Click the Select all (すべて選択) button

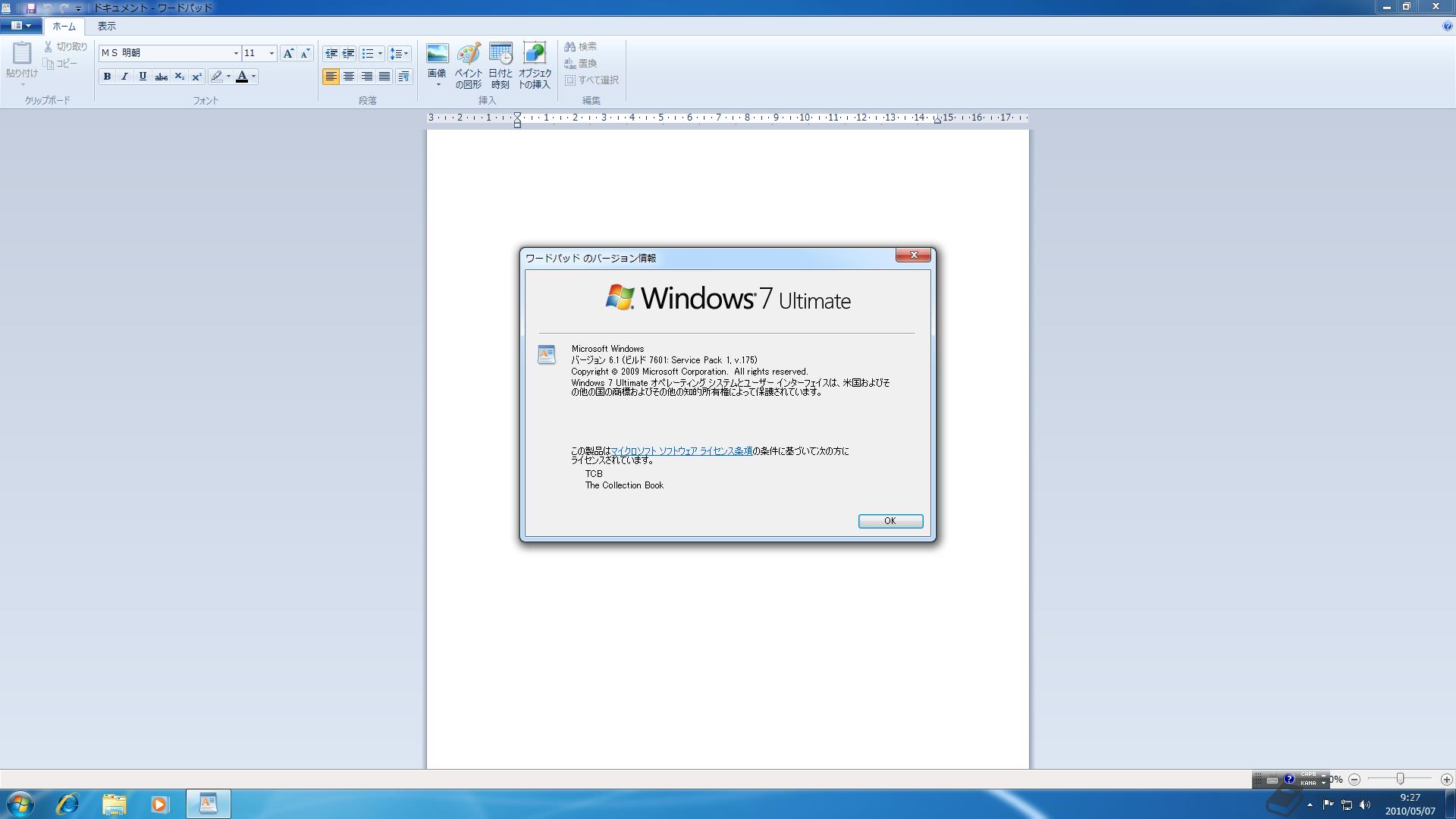click(591, 80)
